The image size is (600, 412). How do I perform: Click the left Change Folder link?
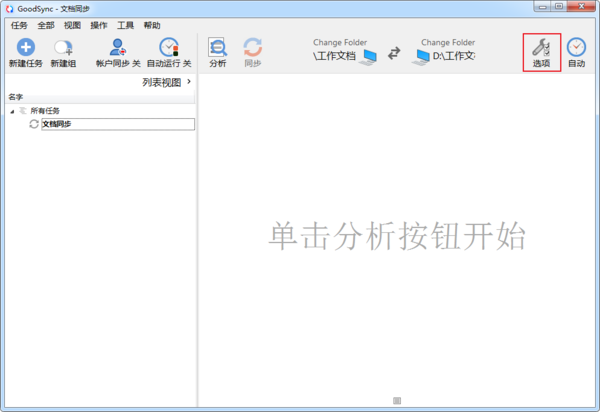pos(340,43)
